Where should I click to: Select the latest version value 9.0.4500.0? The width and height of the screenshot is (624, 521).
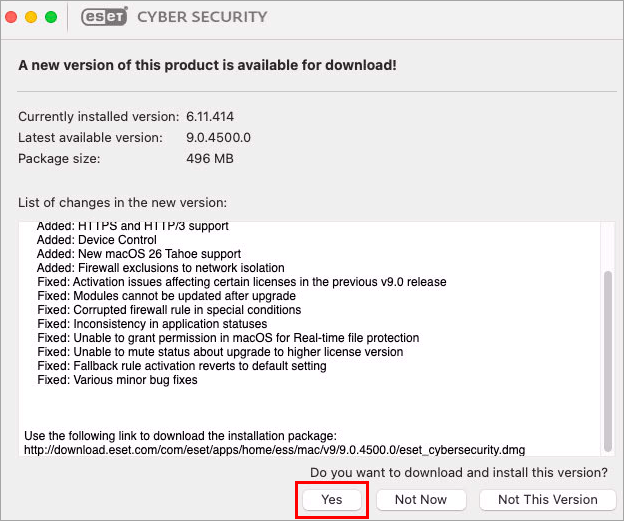pyautogui.click(x=218, y=137)
